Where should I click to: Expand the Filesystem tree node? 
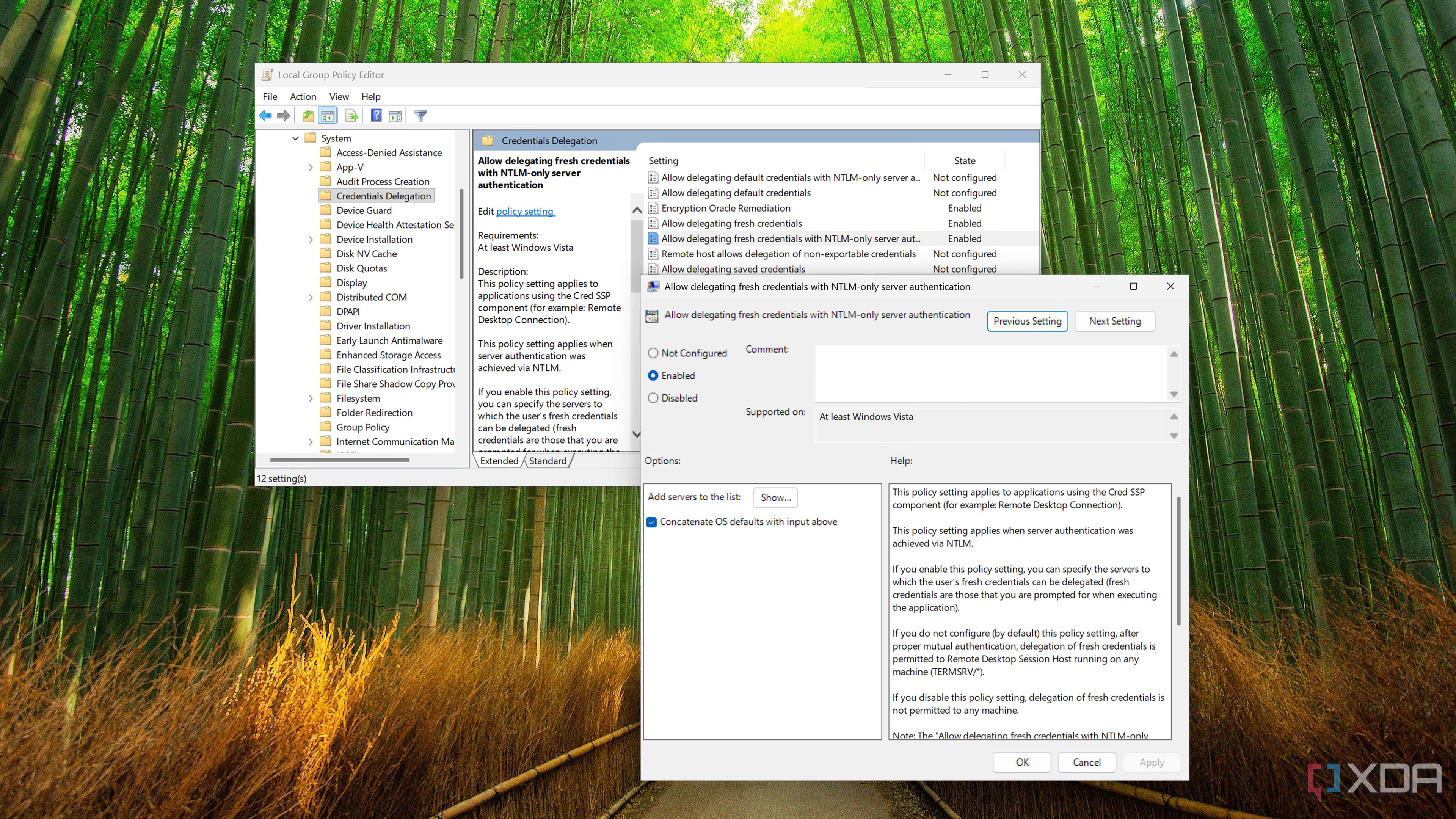point(310,399)
